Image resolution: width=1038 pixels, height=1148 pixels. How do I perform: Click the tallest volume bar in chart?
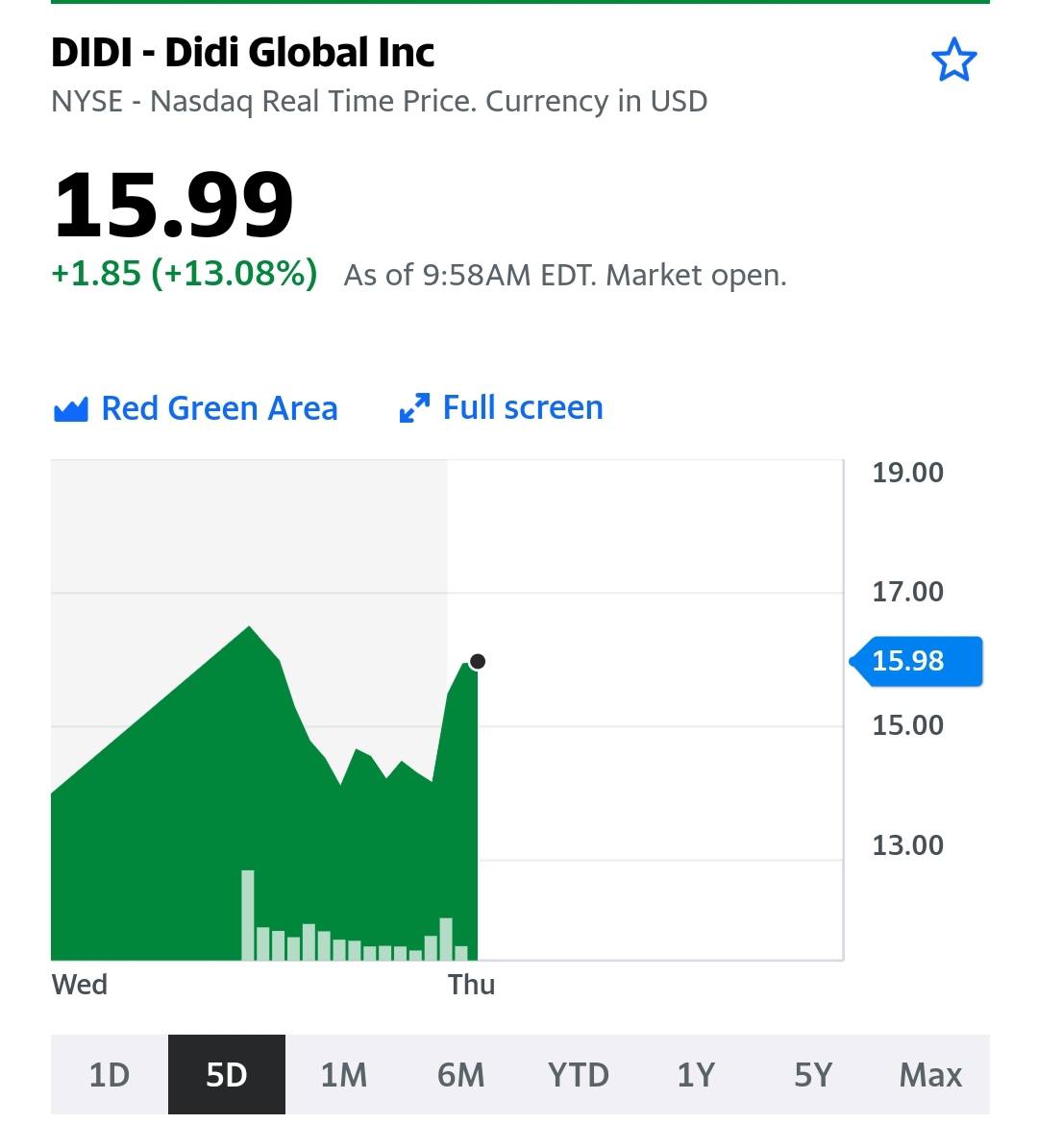click(x=248, y=916)
